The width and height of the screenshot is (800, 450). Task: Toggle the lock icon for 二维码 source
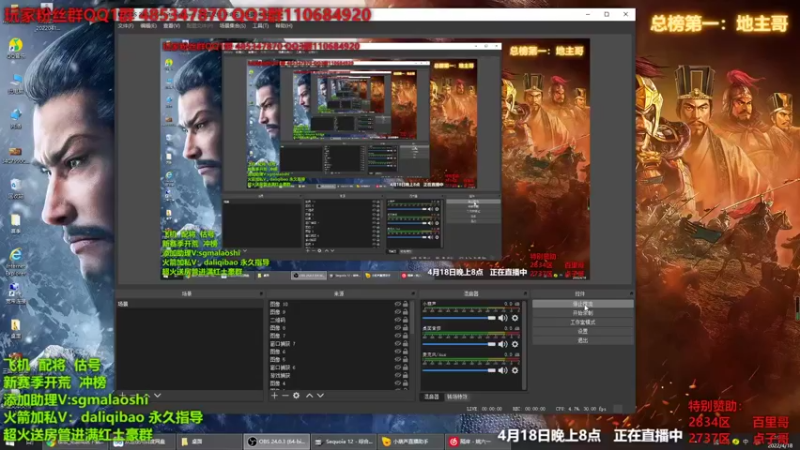(406, 320)
